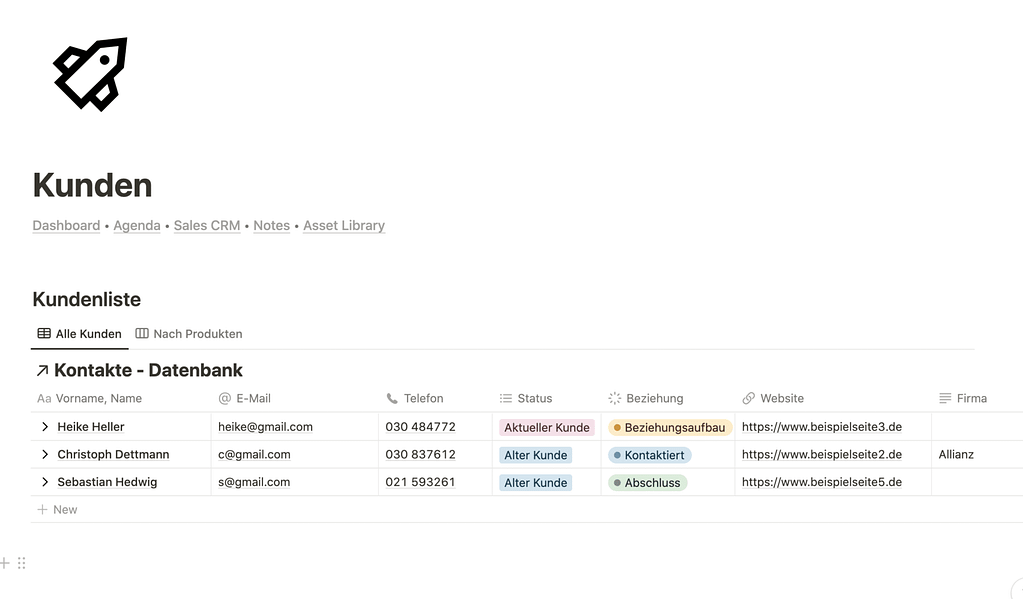Click the Telefon column header
Viewport: 1023px width, 599px height.
point(423,398)
